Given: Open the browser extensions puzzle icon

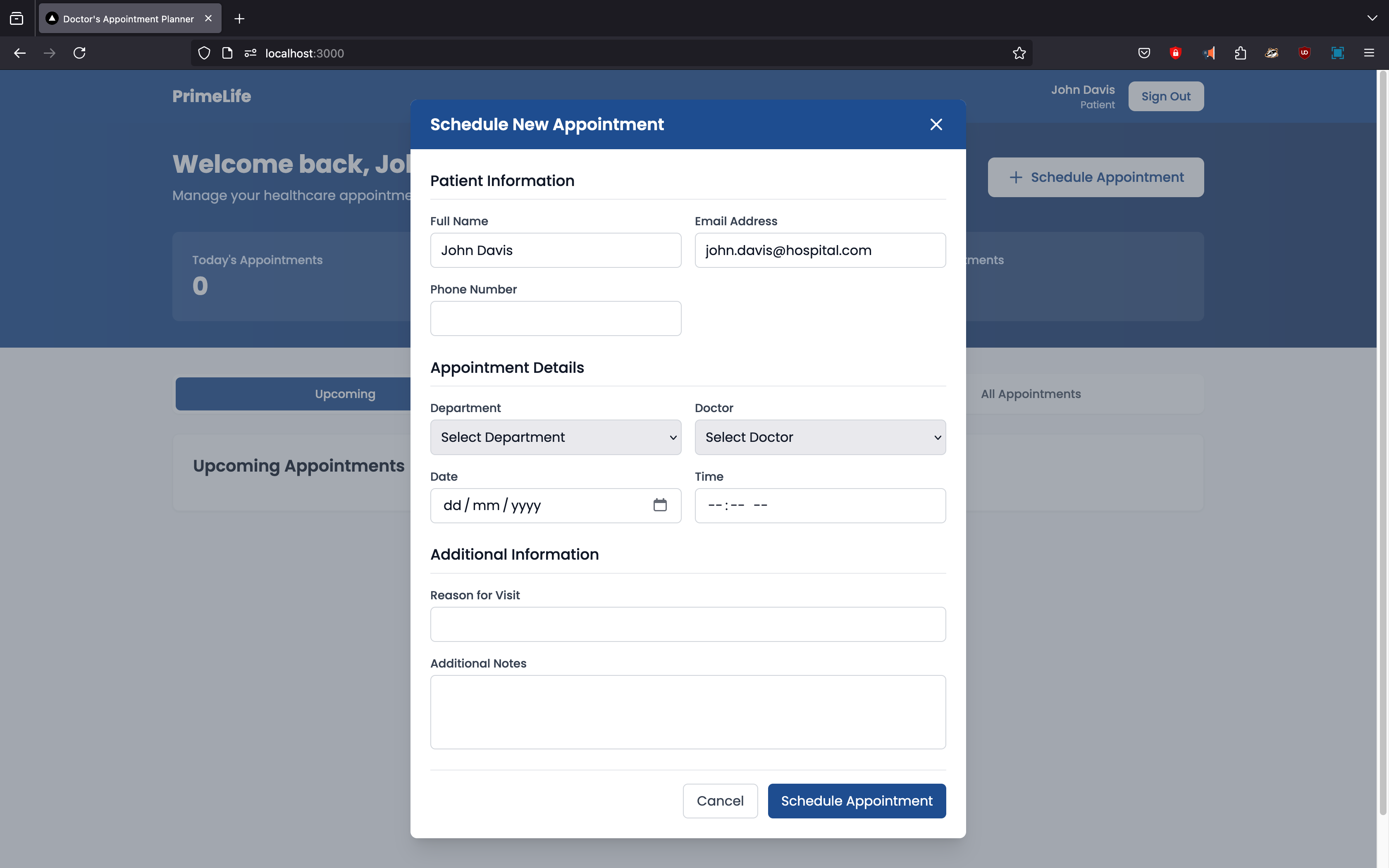Looking at the screenshot, I should 1240,53.
